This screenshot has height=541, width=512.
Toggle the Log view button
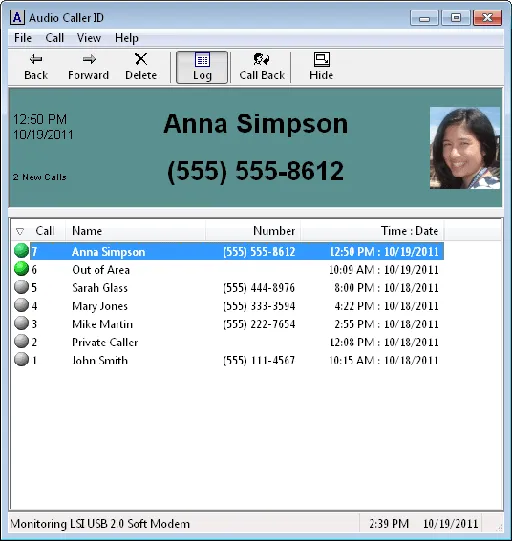click(x=202, y=67)
